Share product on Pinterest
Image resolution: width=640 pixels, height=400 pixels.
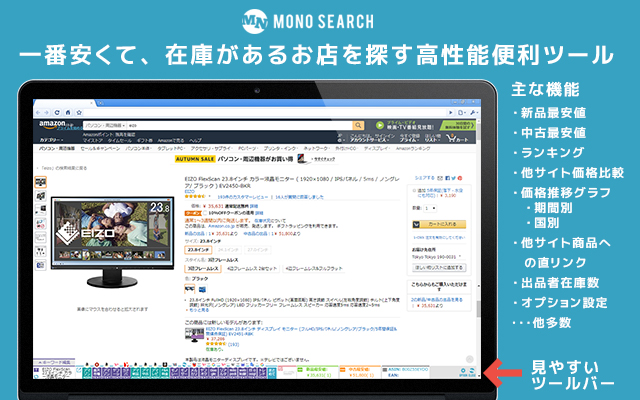460,178
